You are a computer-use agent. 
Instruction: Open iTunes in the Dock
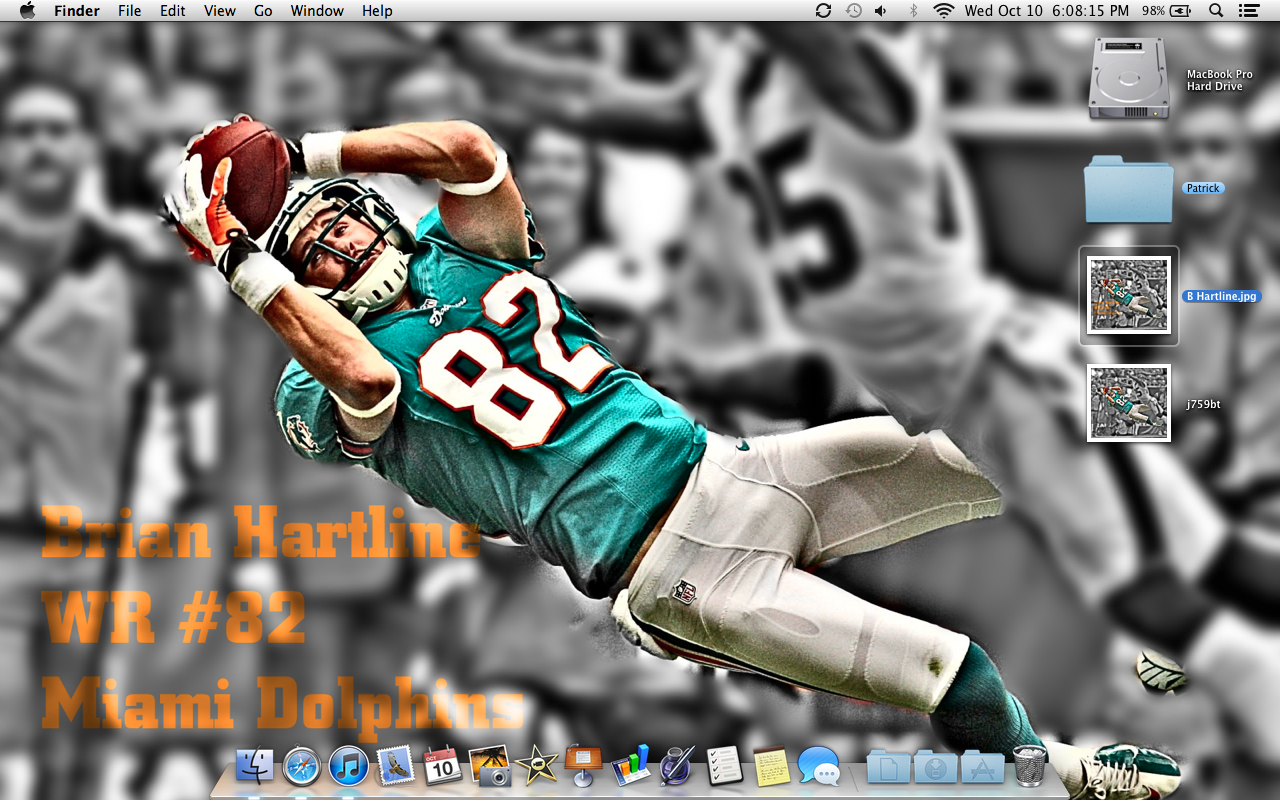tap(349, 766)
